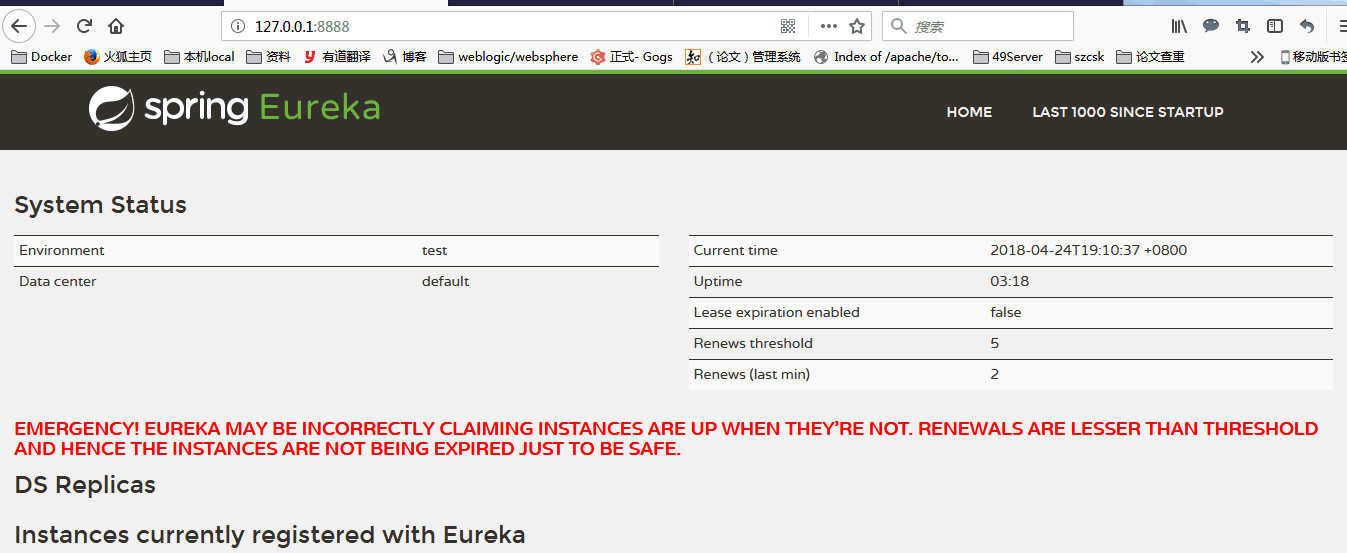Click the forward navigation arrow
1347x553 pixels.
pyautogui.click(x=52, y=26)
